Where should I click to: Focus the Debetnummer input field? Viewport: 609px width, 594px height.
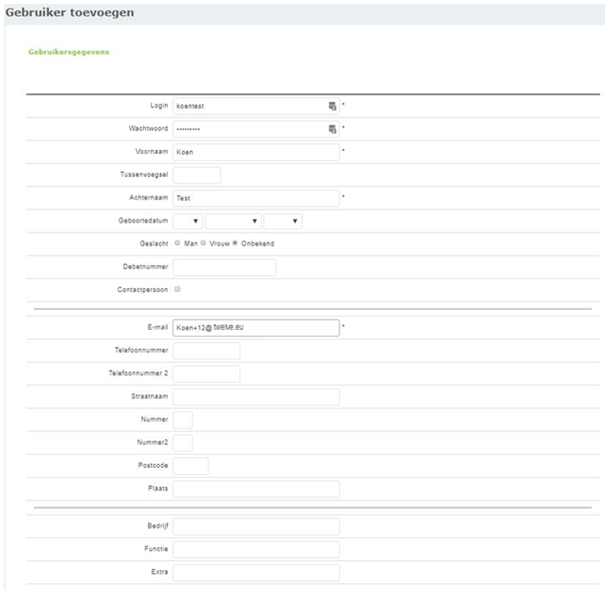[224, 267]
